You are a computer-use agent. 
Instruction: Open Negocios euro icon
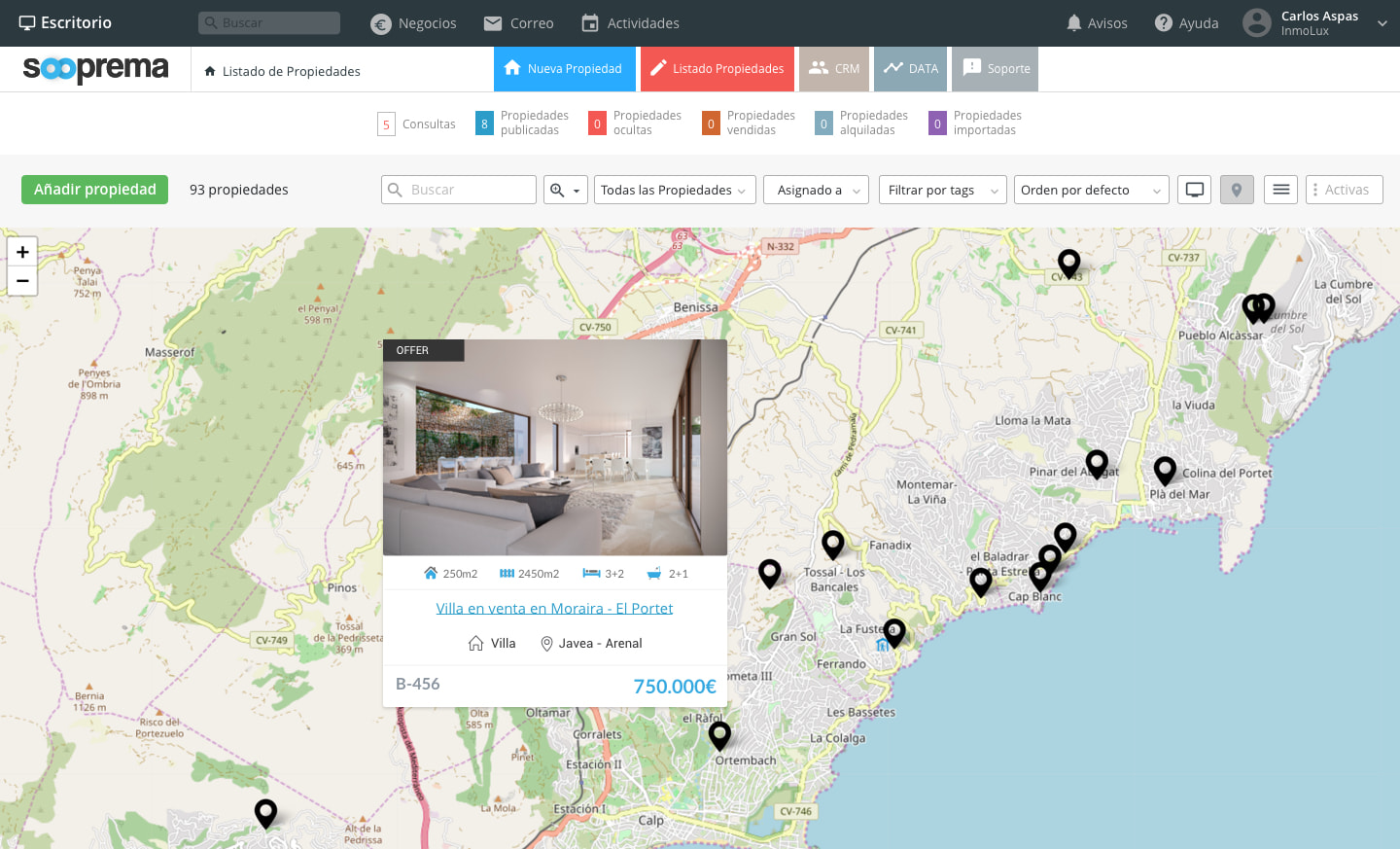pos(381,24)
